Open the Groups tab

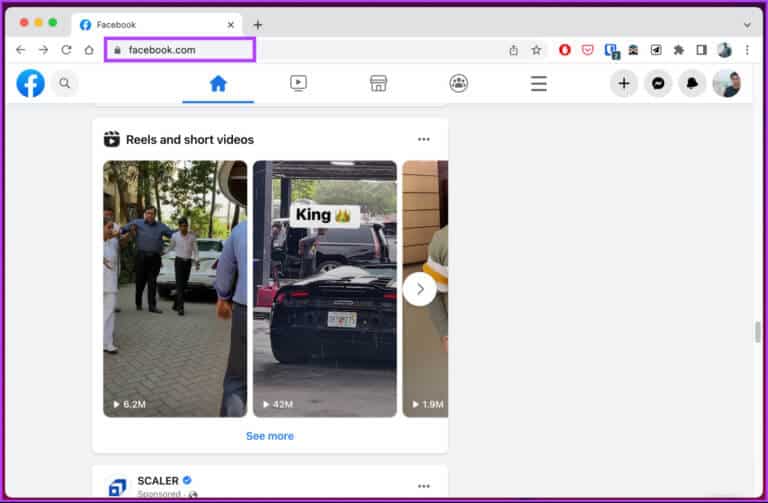coord(458,83)
